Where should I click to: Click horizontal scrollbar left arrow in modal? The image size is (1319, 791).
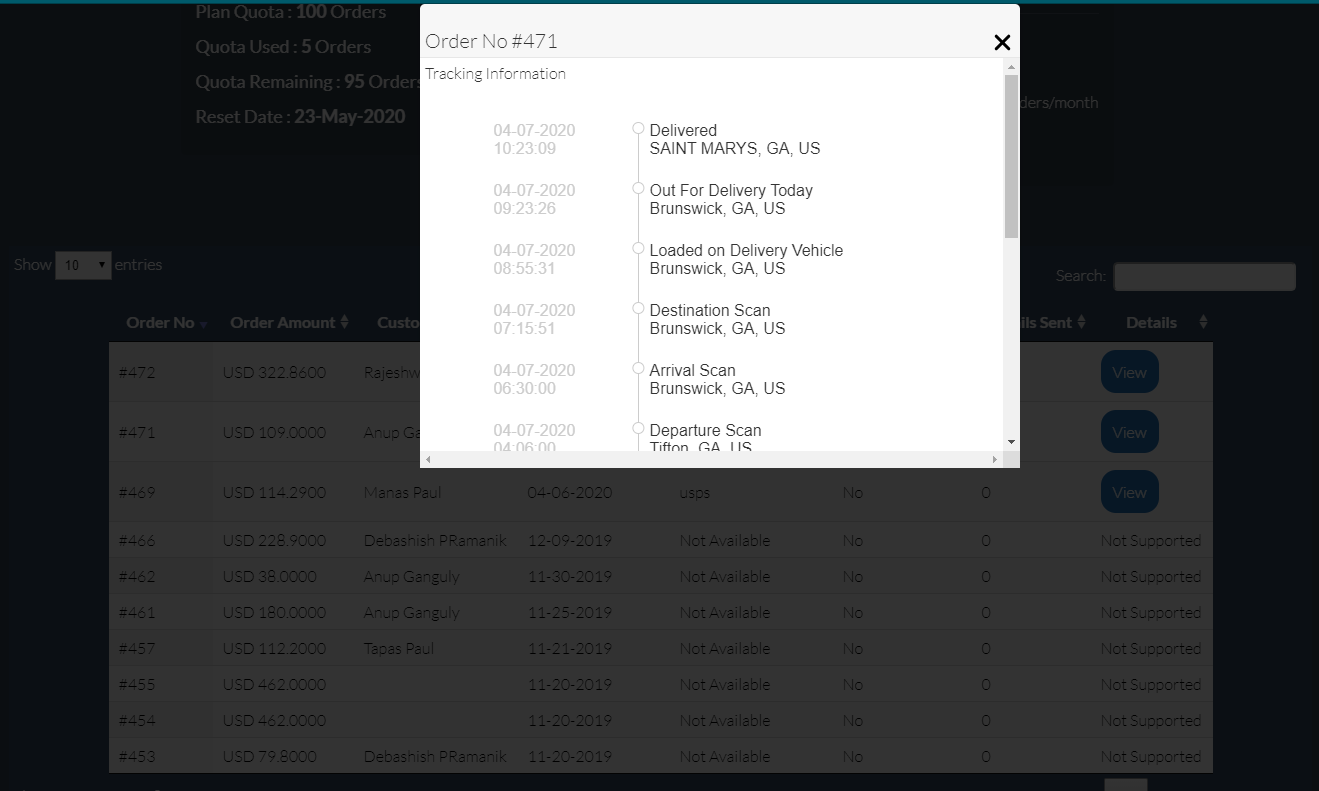point(428,459)
